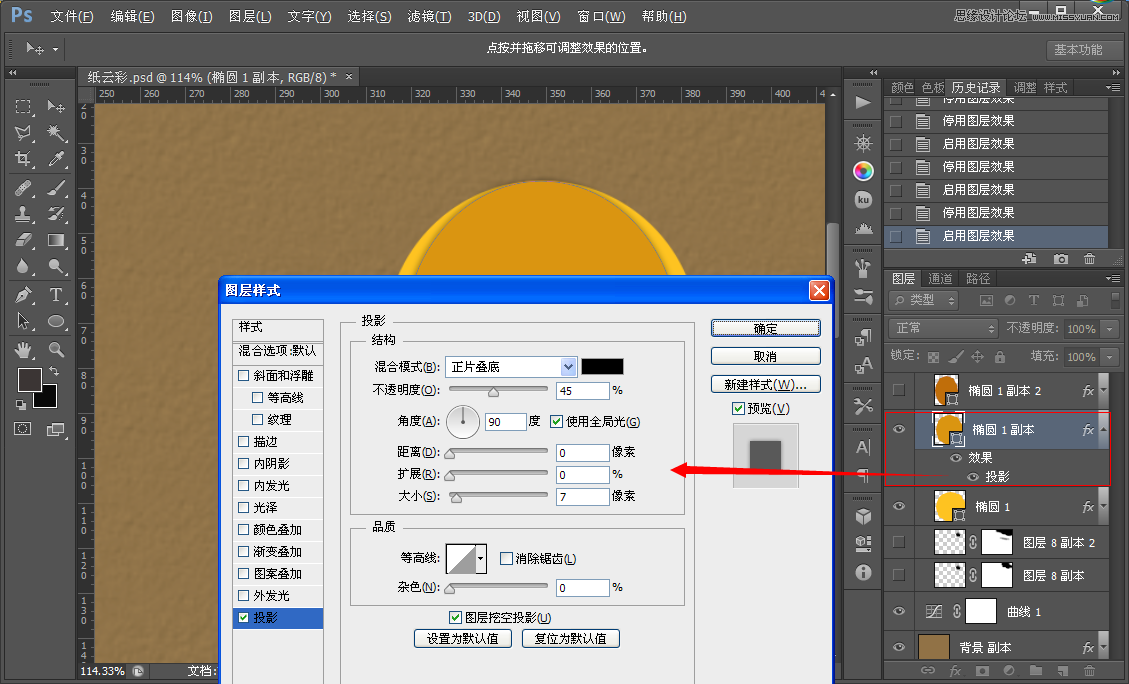Open layer 填充 dropdown arrow
Viewport: 1129px width, 684px height.
tap(1110, 356)
